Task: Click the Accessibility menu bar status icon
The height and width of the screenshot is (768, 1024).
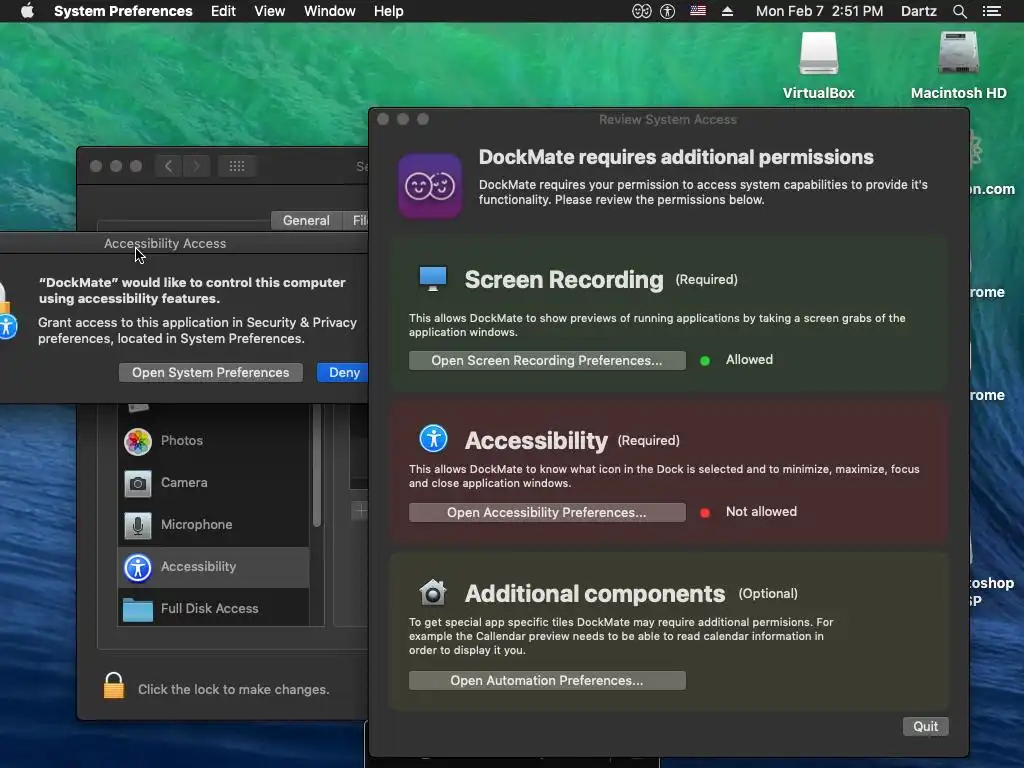Action: [x=667, y=11]
